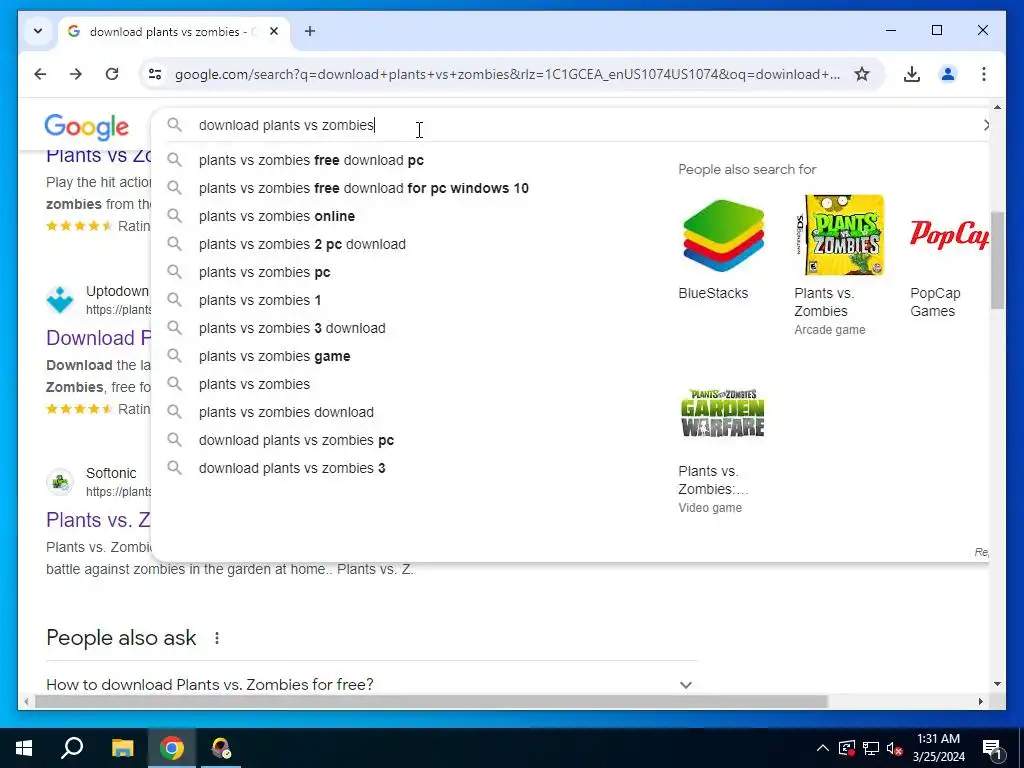
Task: Open a new tab with the plus button
Action: tap(310, 31)
